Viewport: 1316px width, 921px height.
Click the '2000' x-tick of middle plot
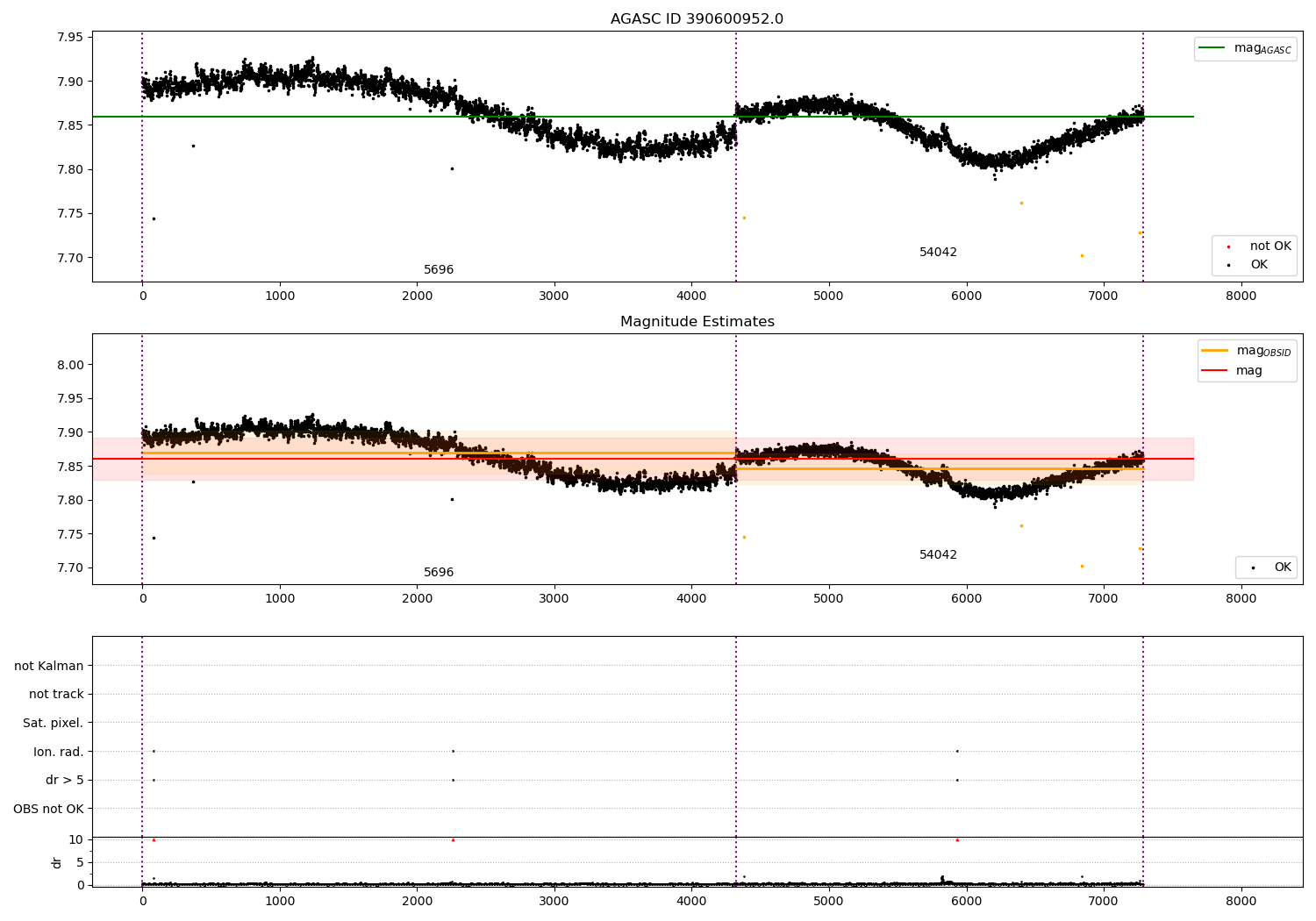point(417,599)
